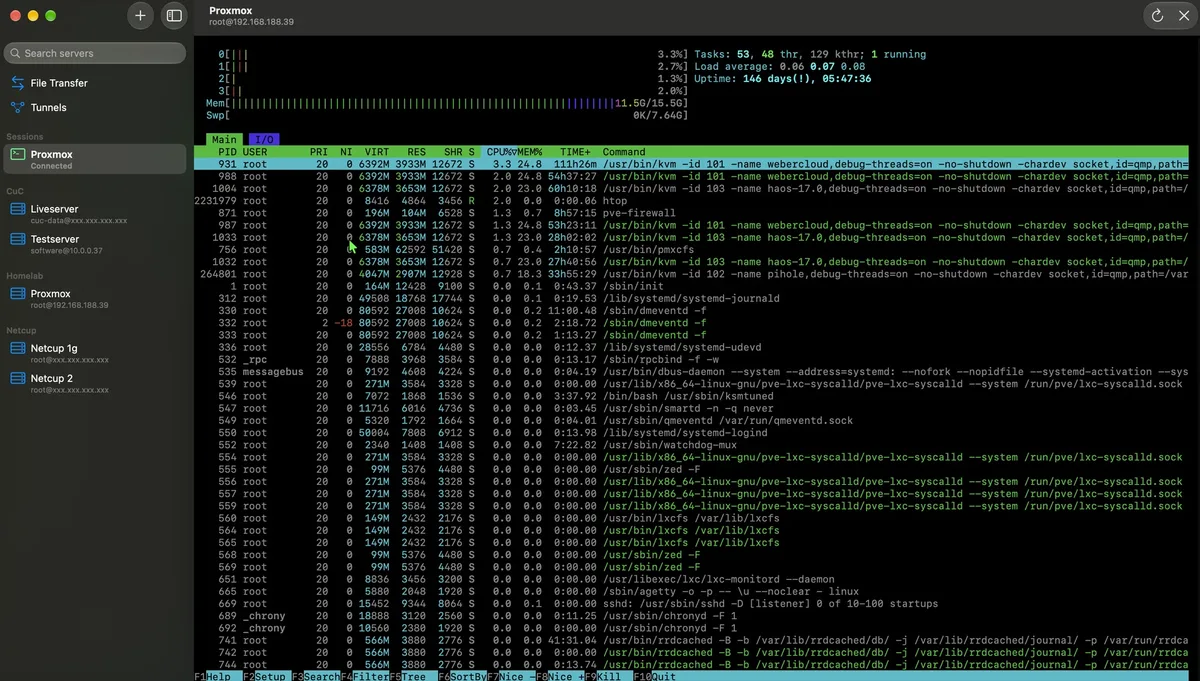Click F7Nice - in htop footer
Screen dimensions: 1200x681
coord(511,676)
